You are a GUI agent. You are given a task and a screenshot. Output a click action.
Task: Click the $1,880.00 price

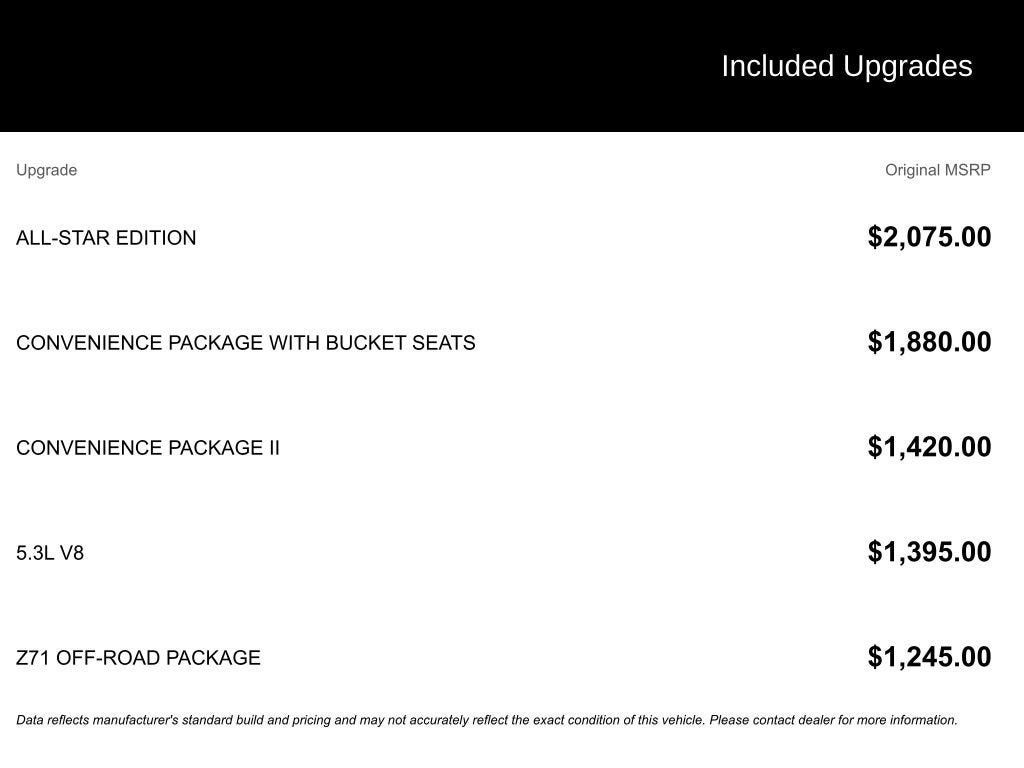(x=929, y=342)
